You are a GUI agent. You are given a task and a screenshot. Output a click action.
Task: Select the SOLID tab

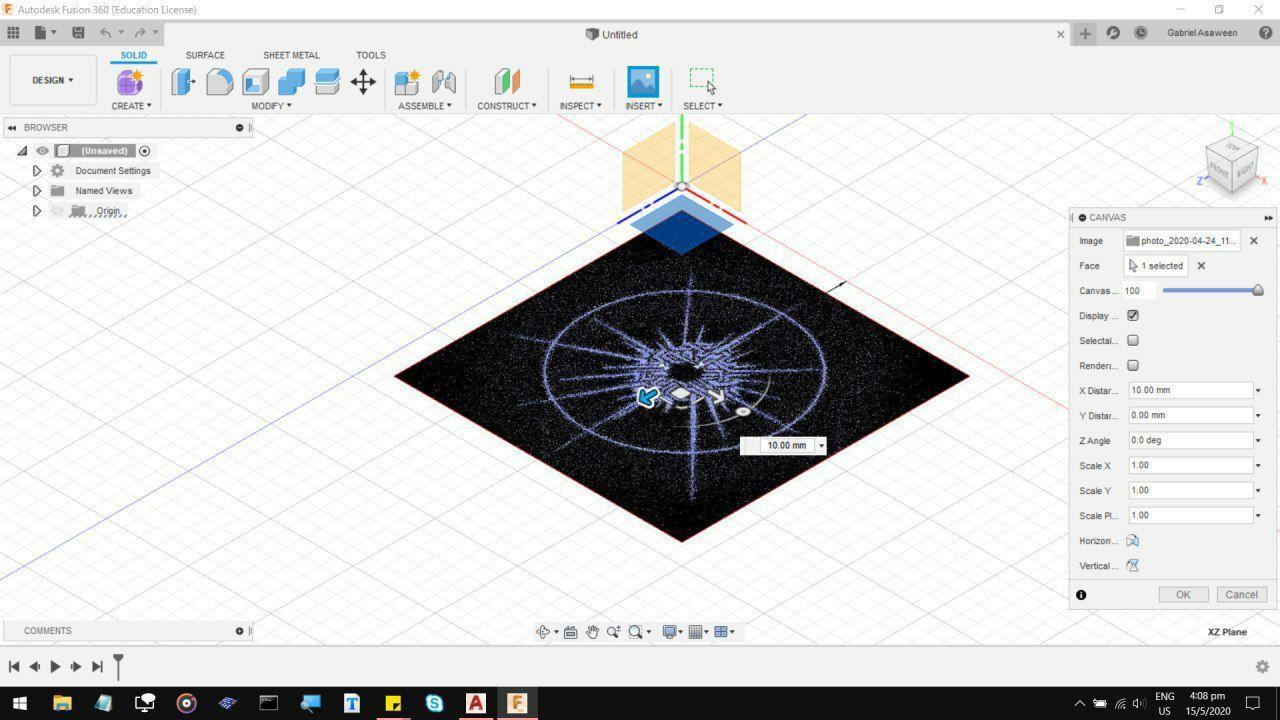coord(133,55)
